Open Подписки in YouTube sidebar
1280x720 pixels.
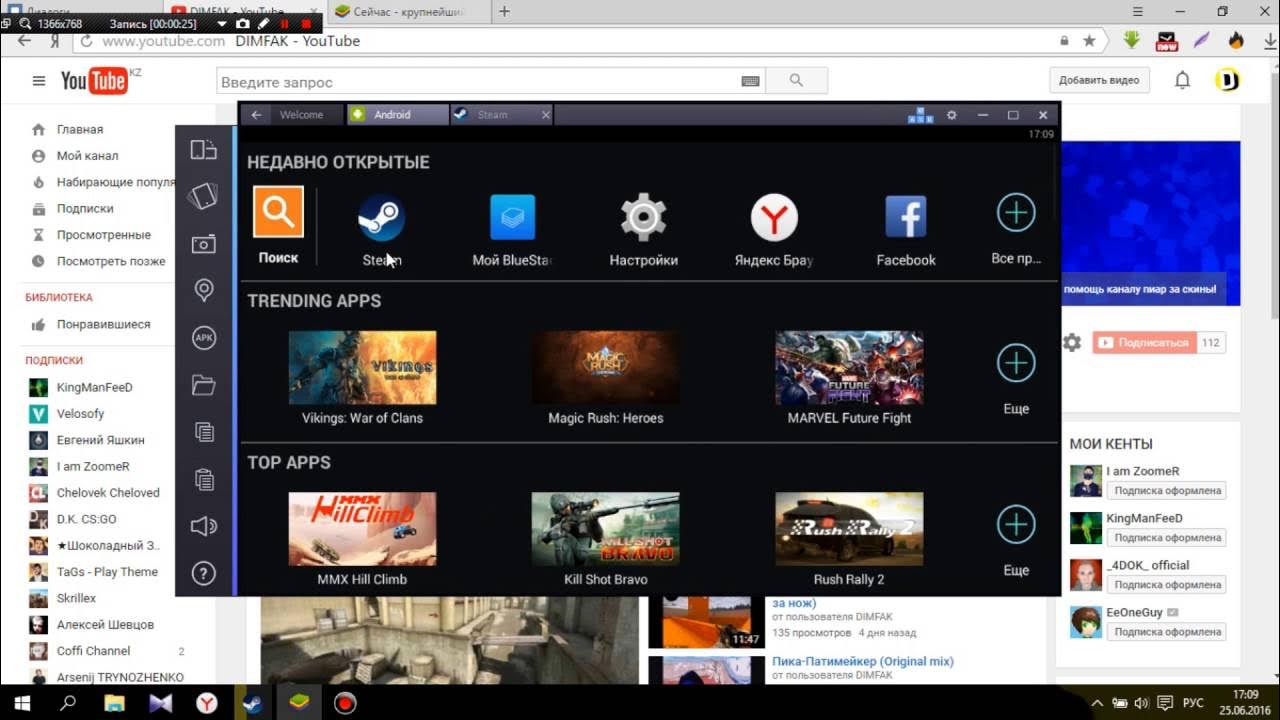pos(85,208)
